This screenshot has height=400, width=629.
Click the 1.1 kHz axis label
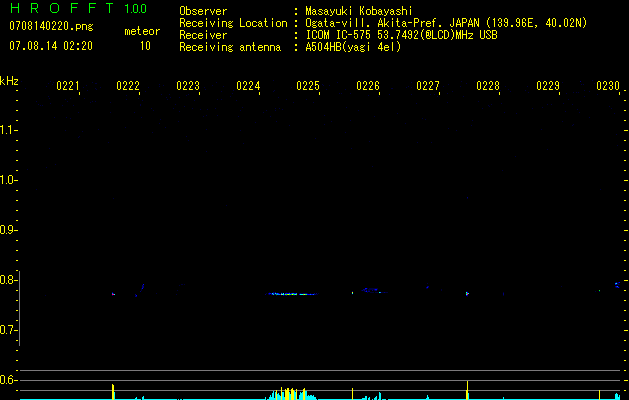click(x=7, y=130)
